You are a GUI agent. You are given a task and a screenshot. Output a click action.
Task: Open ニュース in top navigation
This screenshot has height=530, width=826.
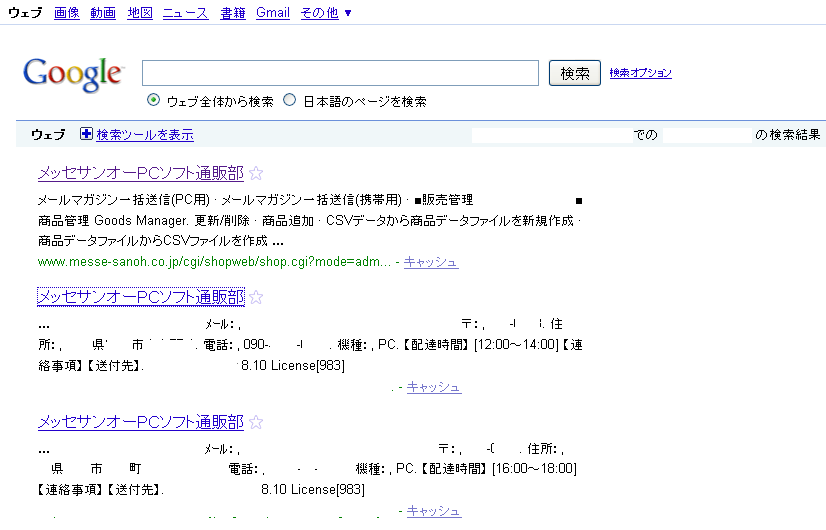point(185,13)
